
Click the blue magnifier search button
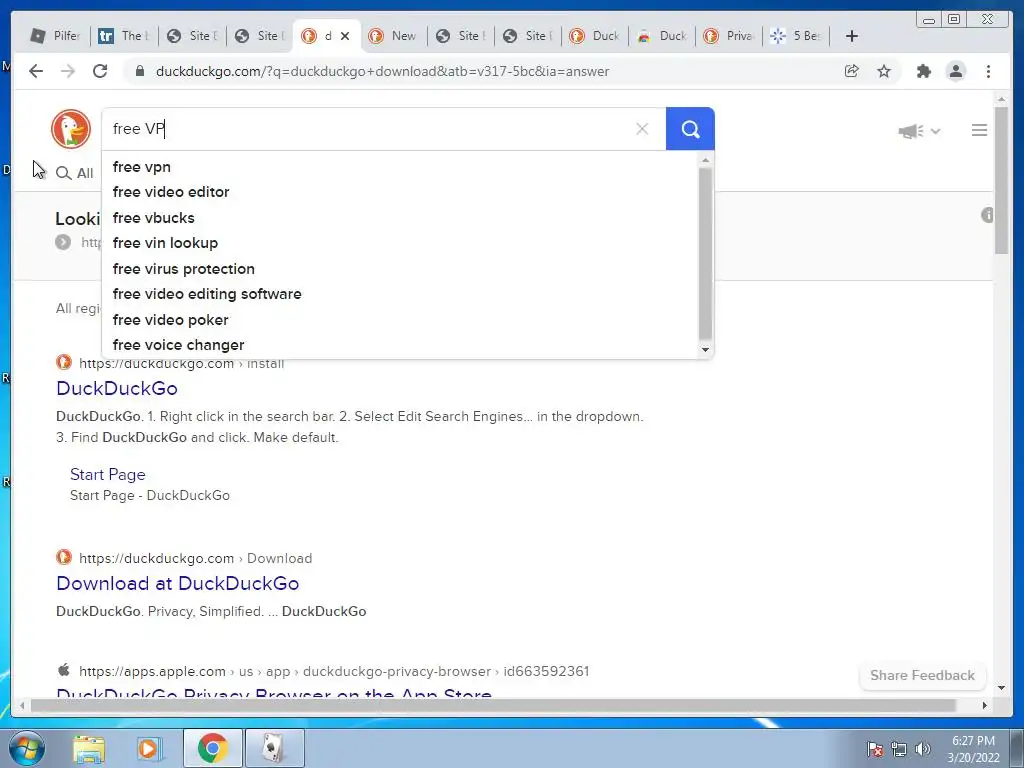coord(690,129)
